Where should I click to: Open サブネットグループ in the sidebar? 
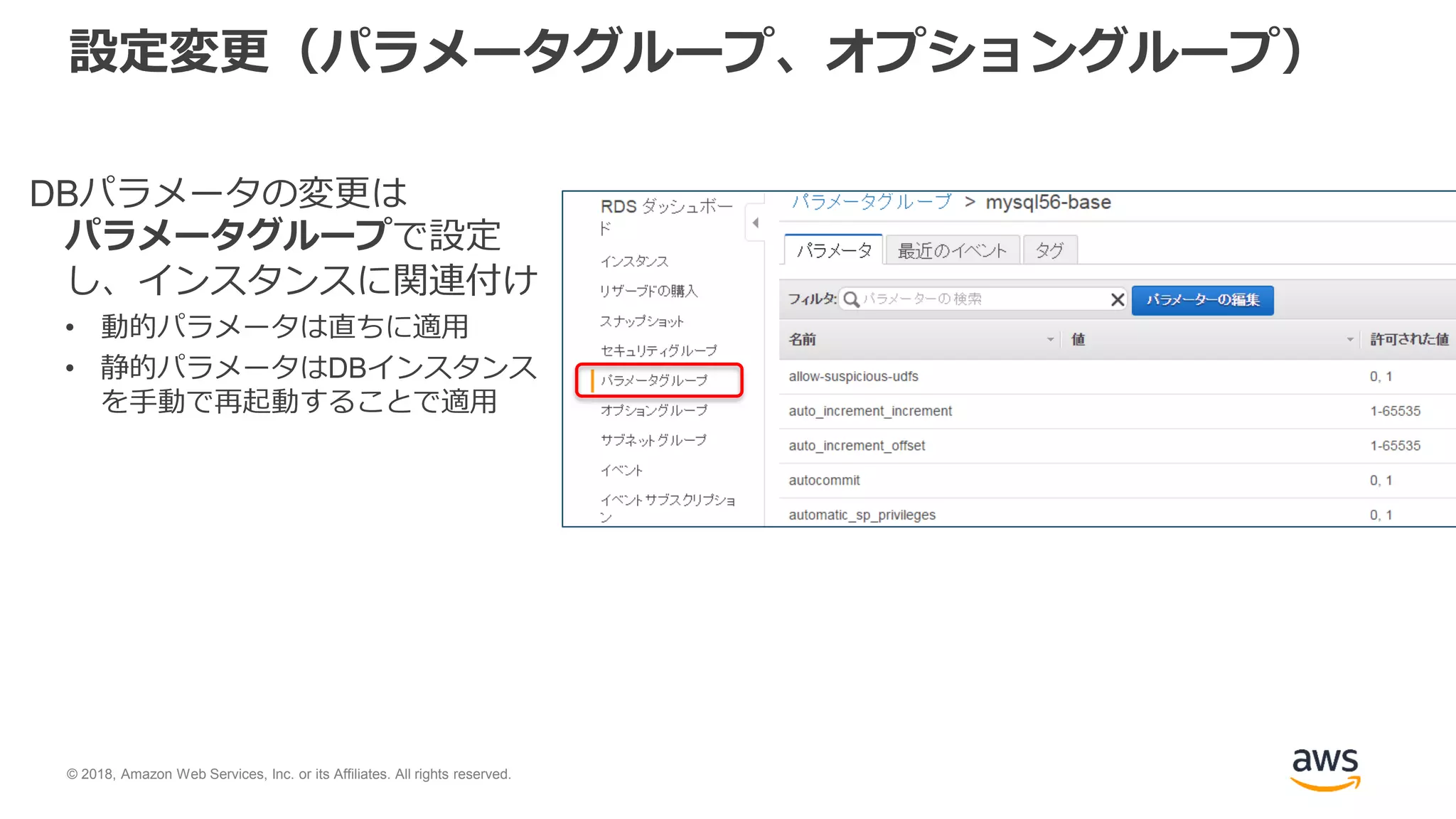[653, 440]
